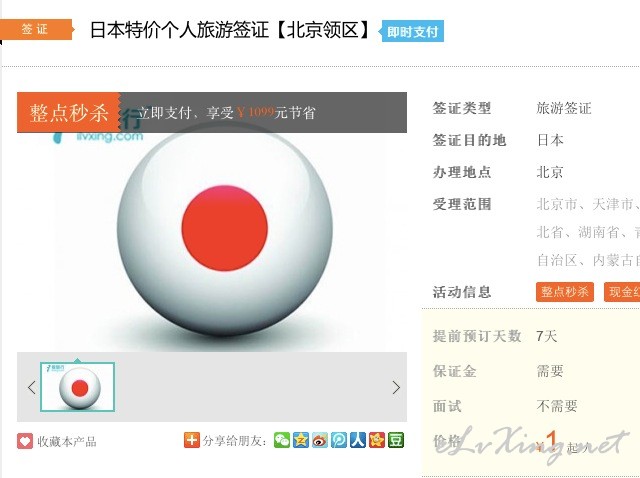
Task: Share to Renren icon
Action: (358, 440)
